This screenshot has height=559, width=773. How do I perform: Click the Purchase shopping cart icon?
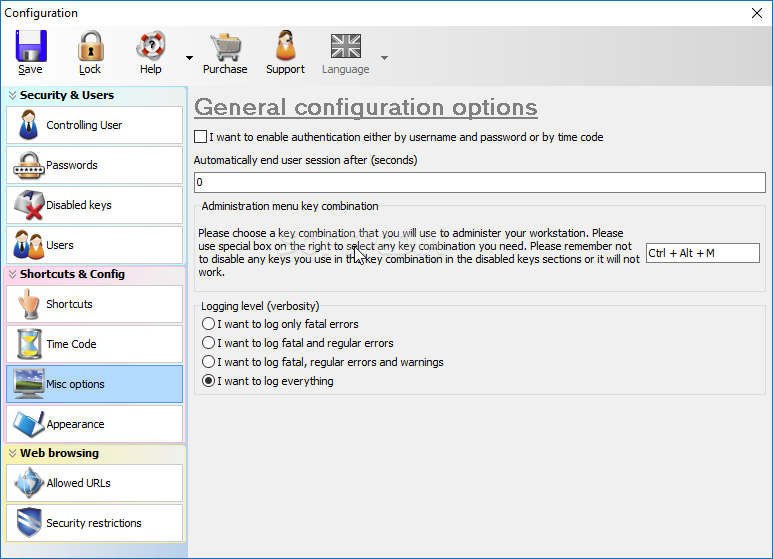tap(225, 46)
